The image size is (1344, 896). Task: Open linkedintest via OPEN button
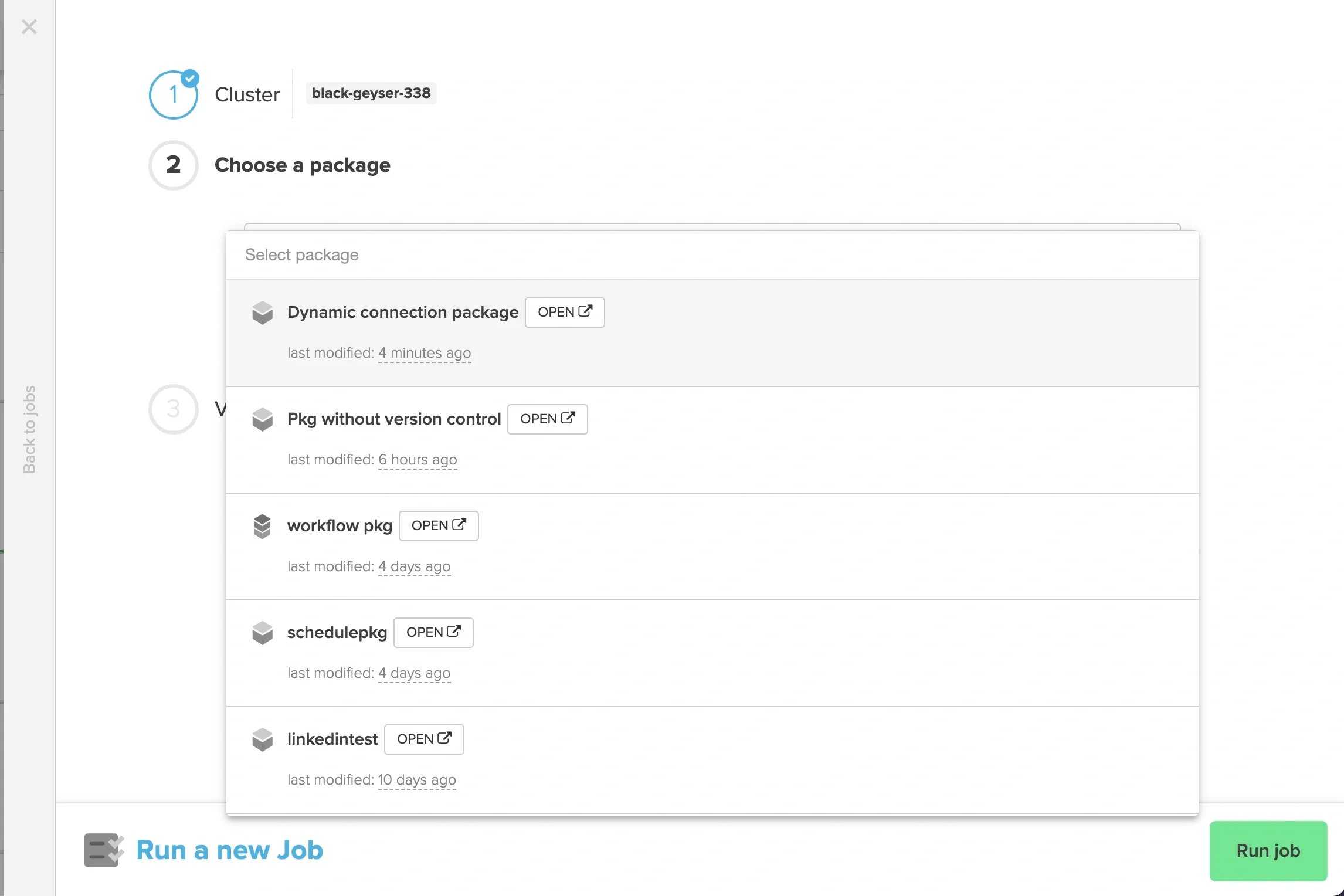[x=424, y=739]
